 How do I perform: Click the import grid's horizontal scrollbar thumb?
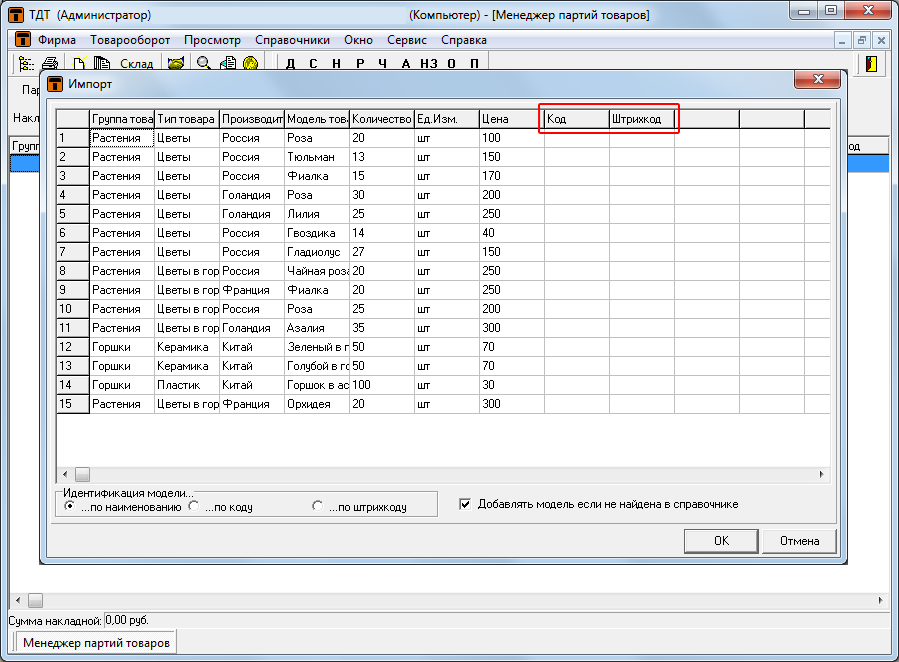pos(83,475)
